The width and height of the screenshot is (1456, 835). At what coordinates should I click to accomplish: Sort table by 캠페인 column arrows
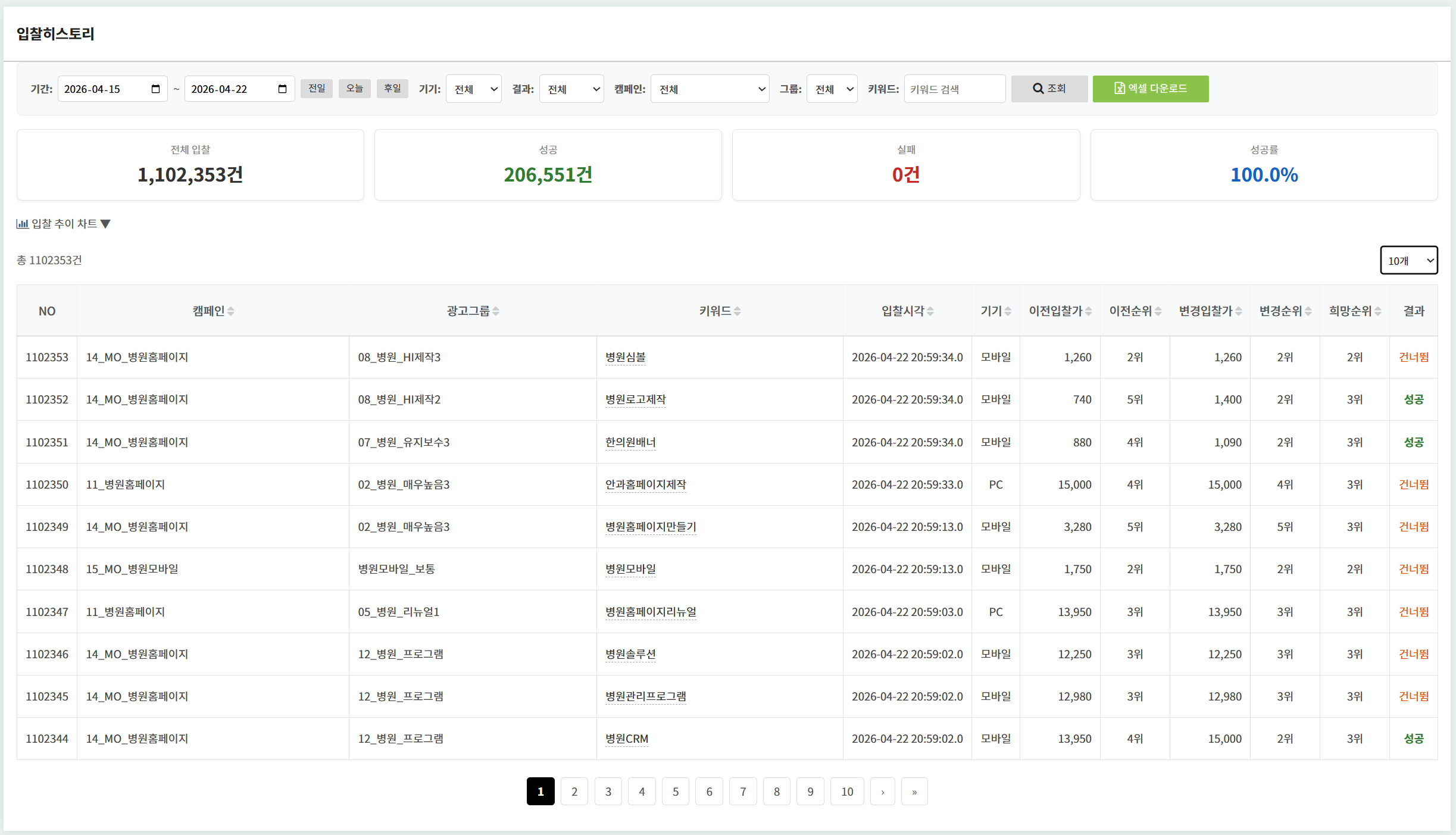click(x=231, y=311)
